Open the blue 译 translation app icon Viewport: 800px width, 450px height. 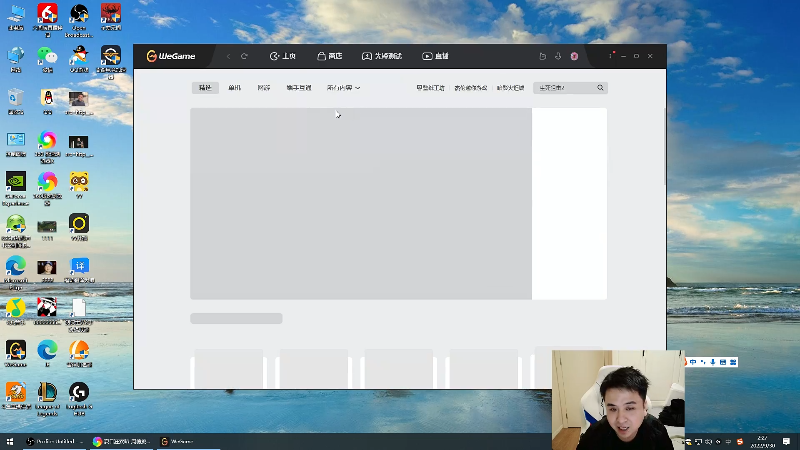(79, 270)
